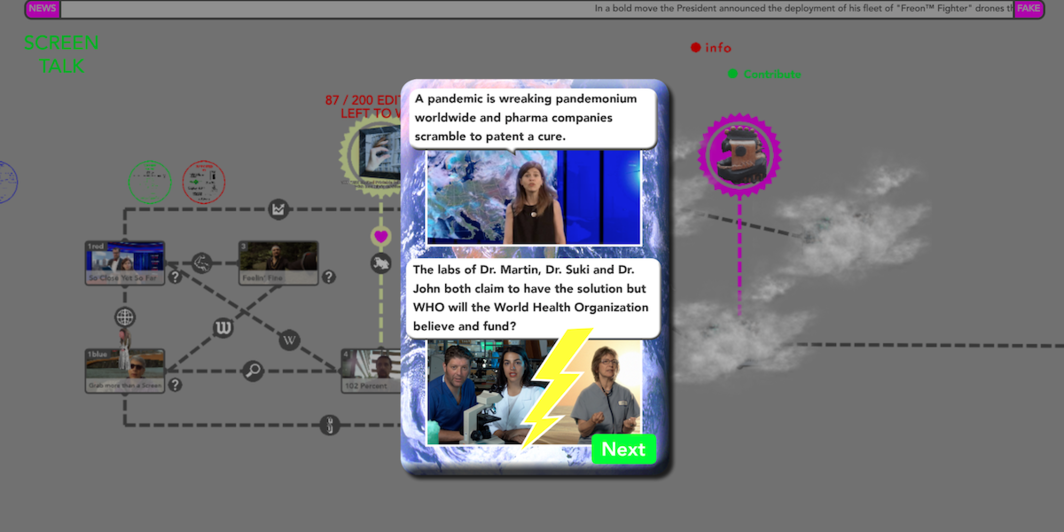Open the green Contribute link

tap(765, 74)
